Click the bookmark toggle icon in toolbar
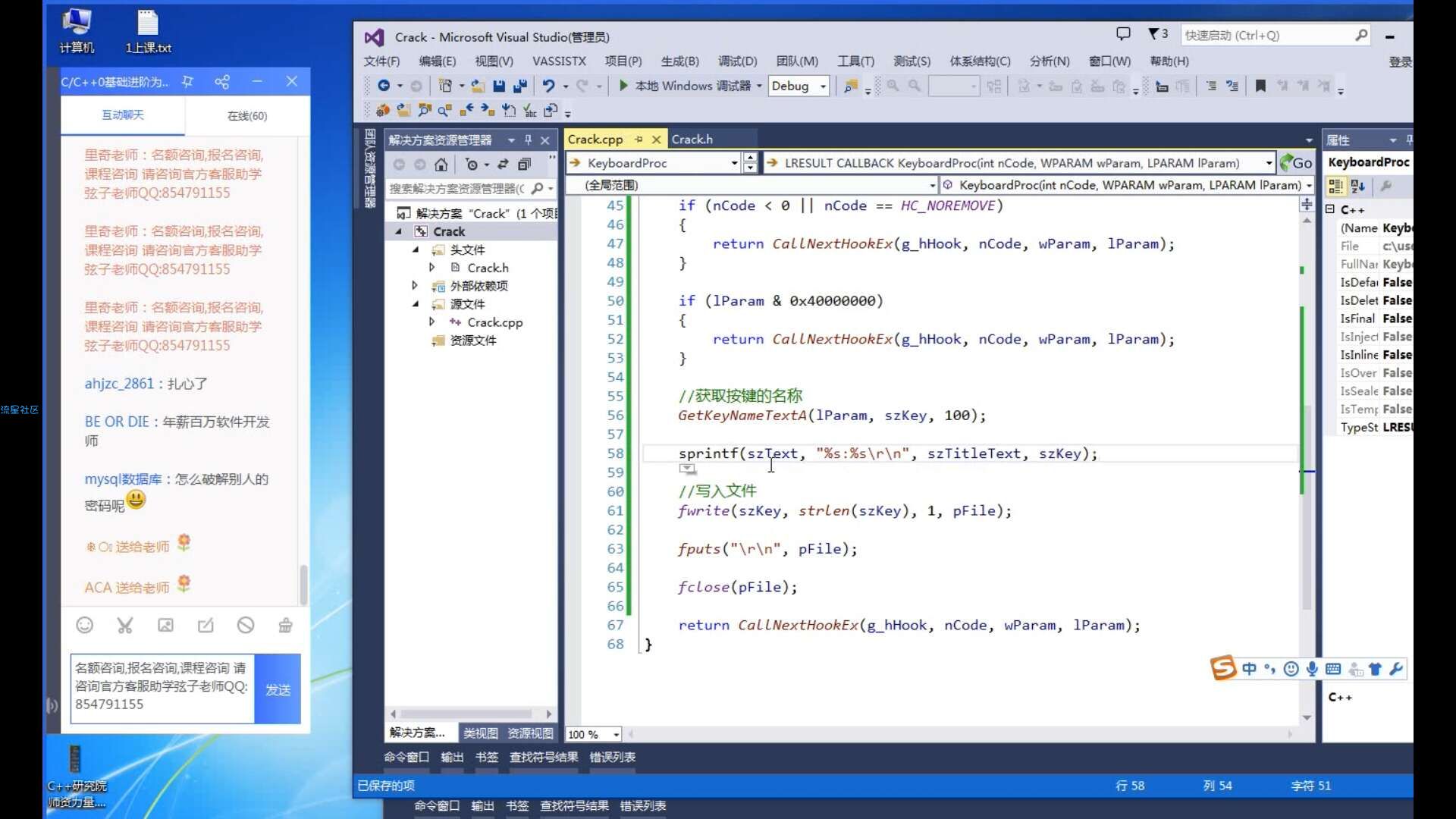Image resolution: width=1456 pixels, height=819 pixels. [x=1260, y=86]
